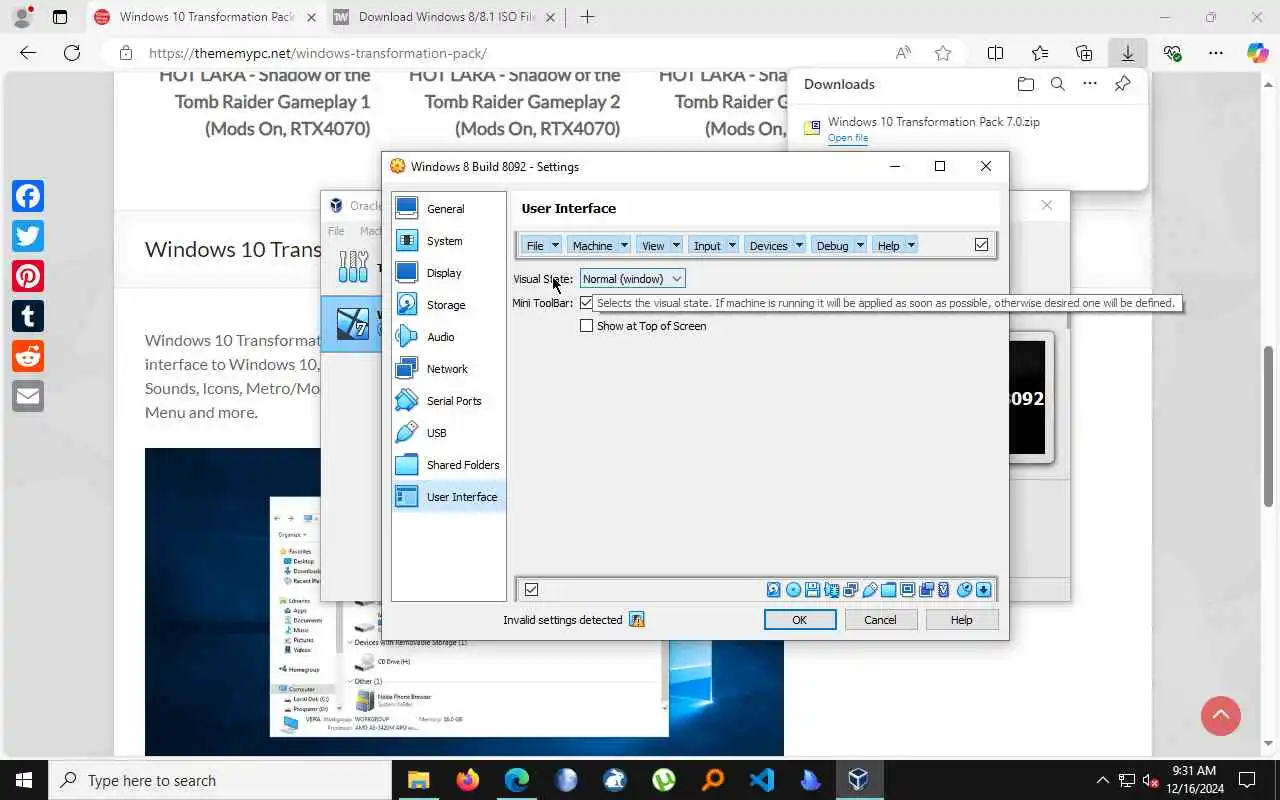Toggle the menu bar enabled checkbox
The image size is (1280, 800).
(981, 245)
